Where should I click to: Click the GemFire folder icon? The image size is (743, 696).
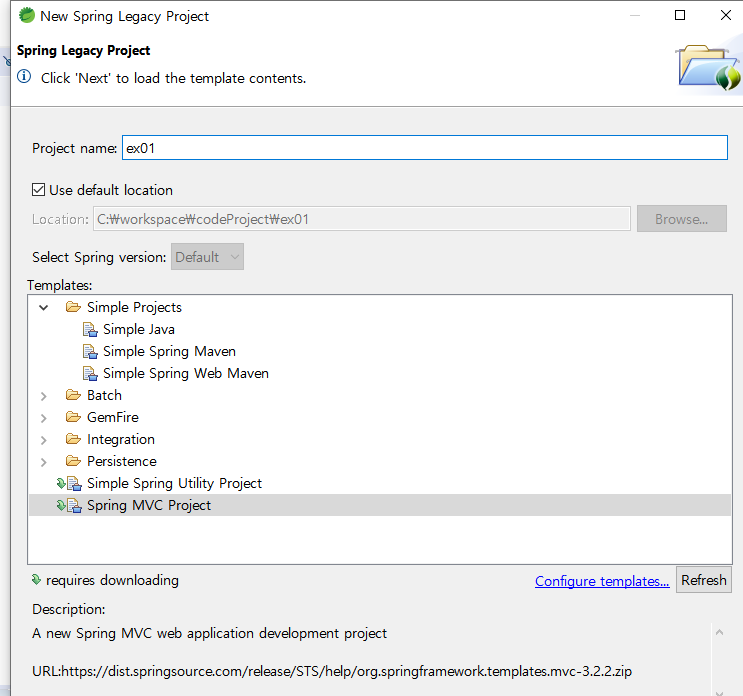click(x=73, y=417)
